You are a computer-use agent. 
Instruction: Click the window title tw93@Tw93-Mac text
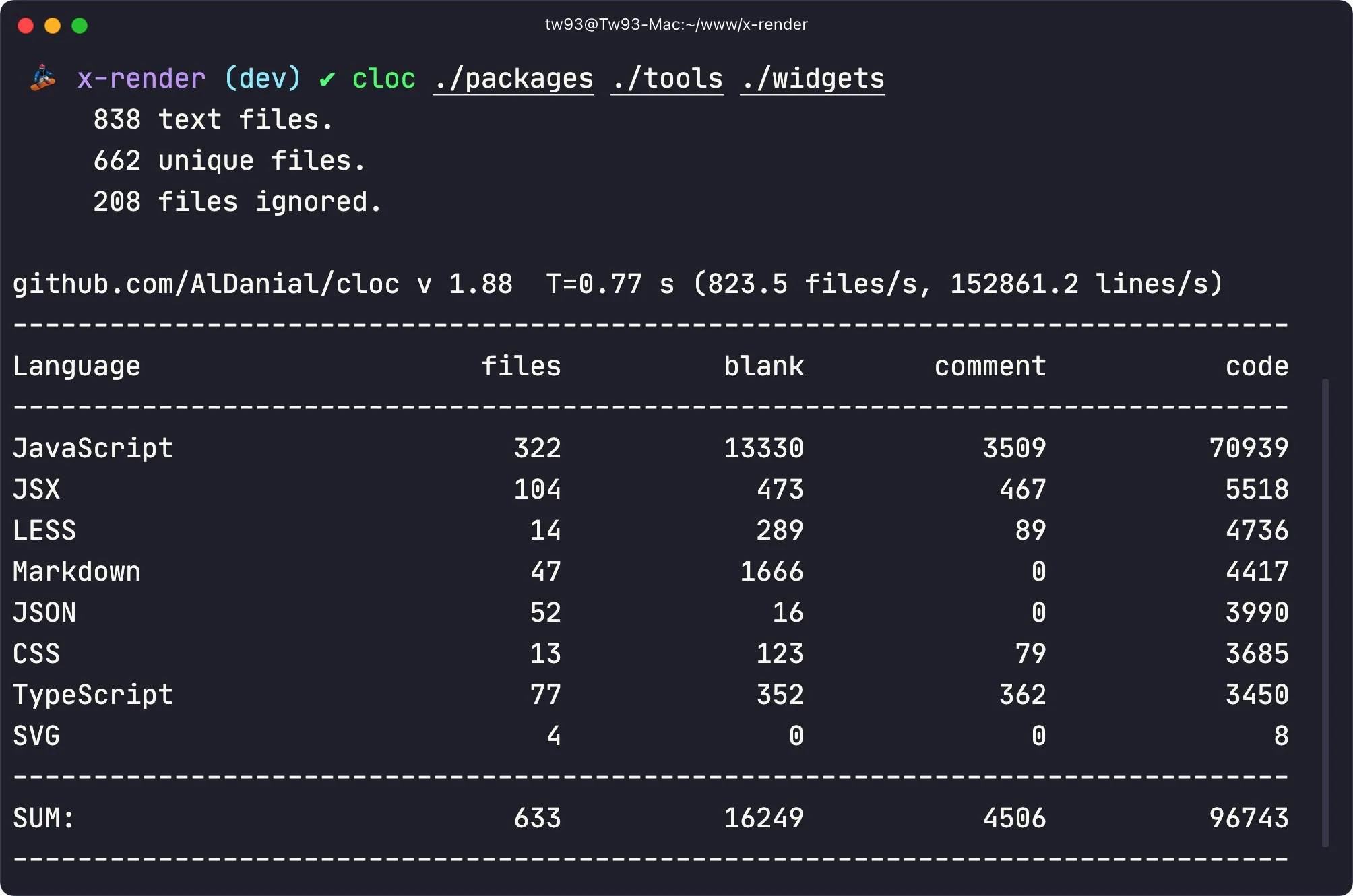(x=676, y=24)
